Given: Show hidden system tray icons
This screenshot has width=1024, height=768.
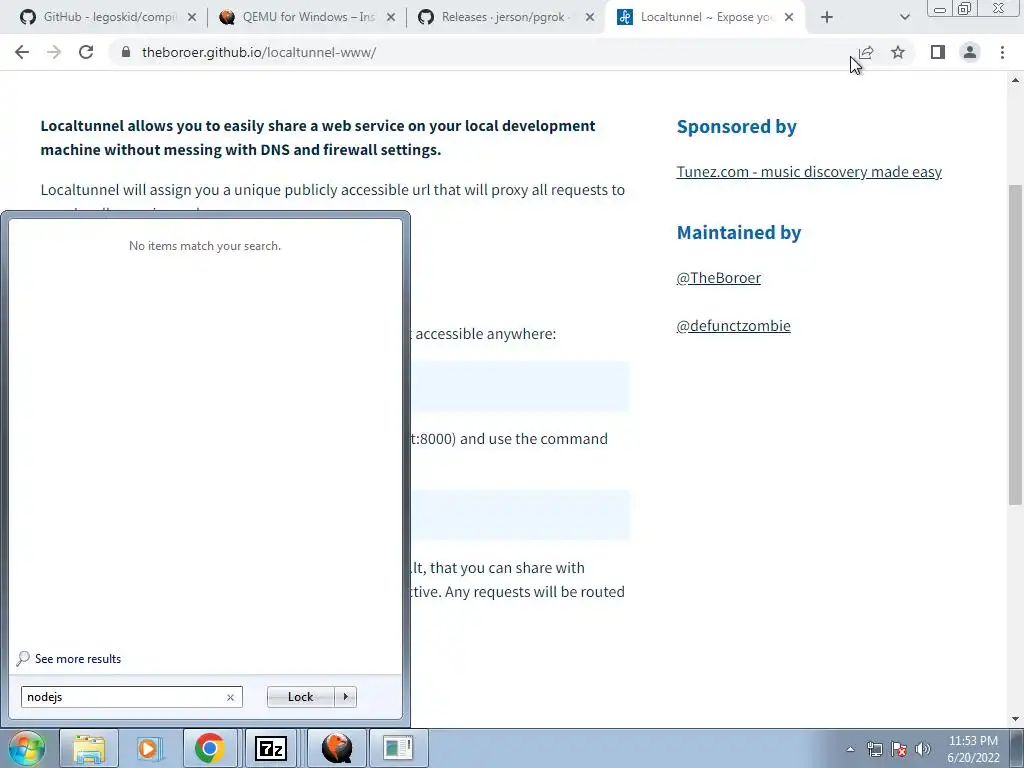Looking at the screenshot, I should pos(850,749).
